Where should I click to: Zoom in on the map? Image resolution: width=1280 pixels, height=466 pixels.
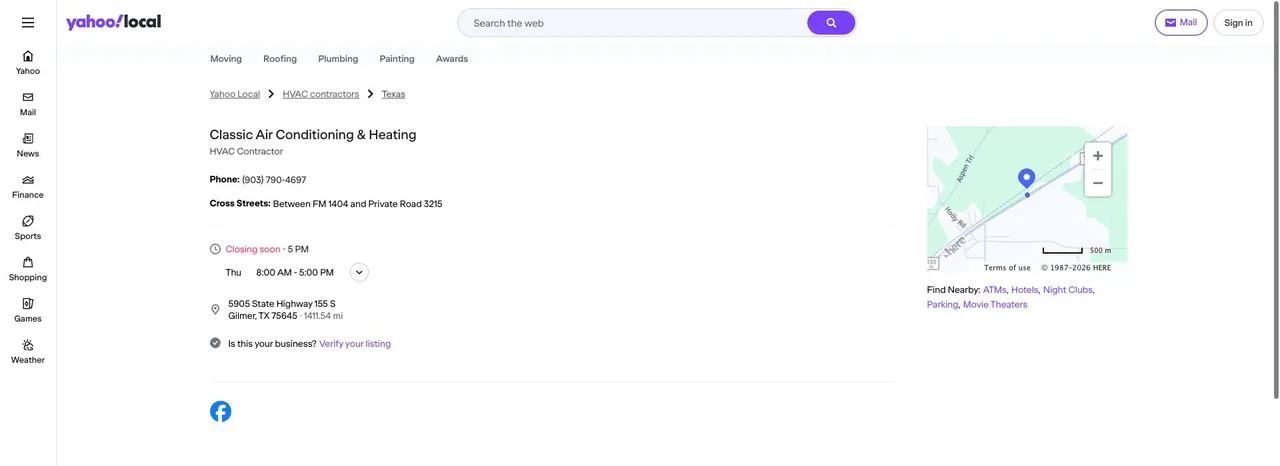(1098, 156)
